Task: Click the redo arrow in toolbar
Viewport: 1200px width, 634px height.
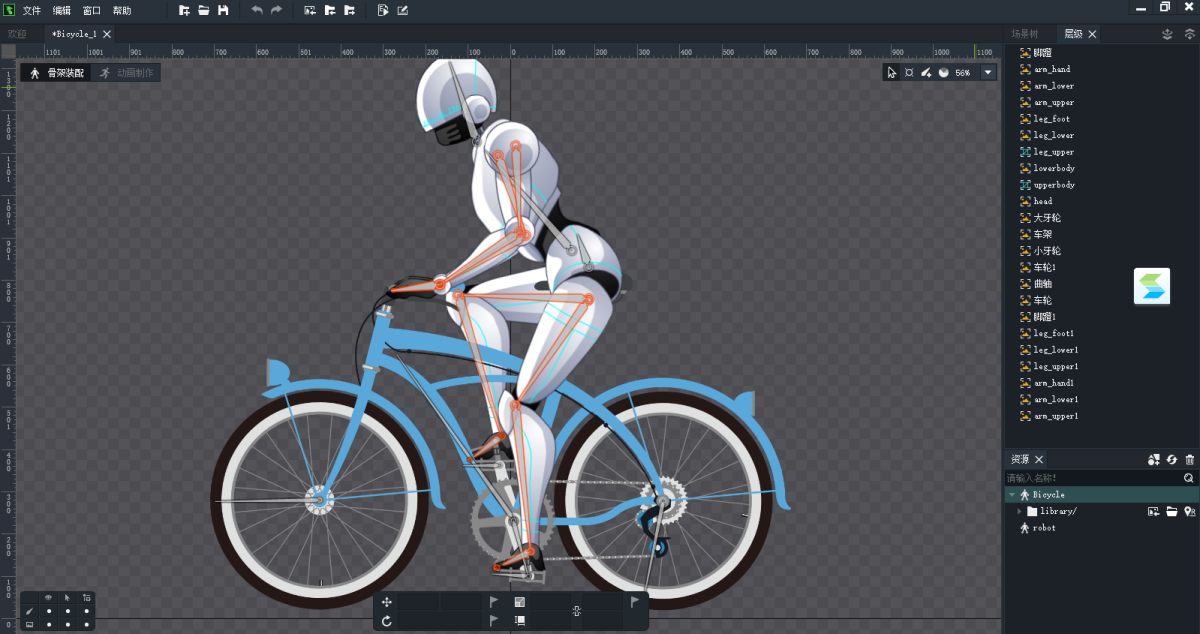Action: [276, 10]
